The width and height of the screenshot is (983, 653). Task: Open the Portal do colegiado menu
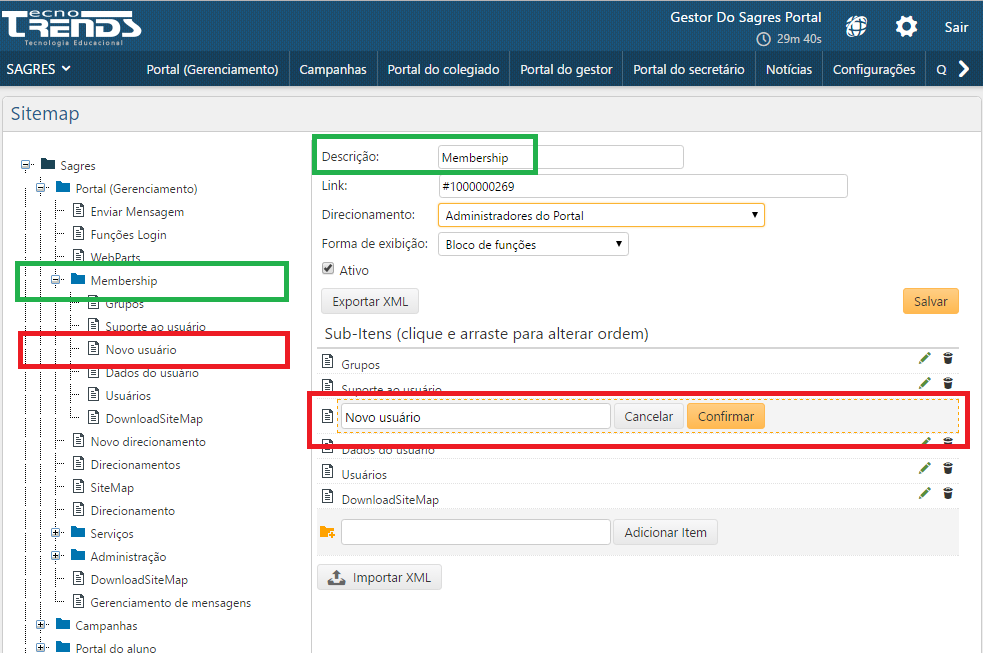pos(443,69)
